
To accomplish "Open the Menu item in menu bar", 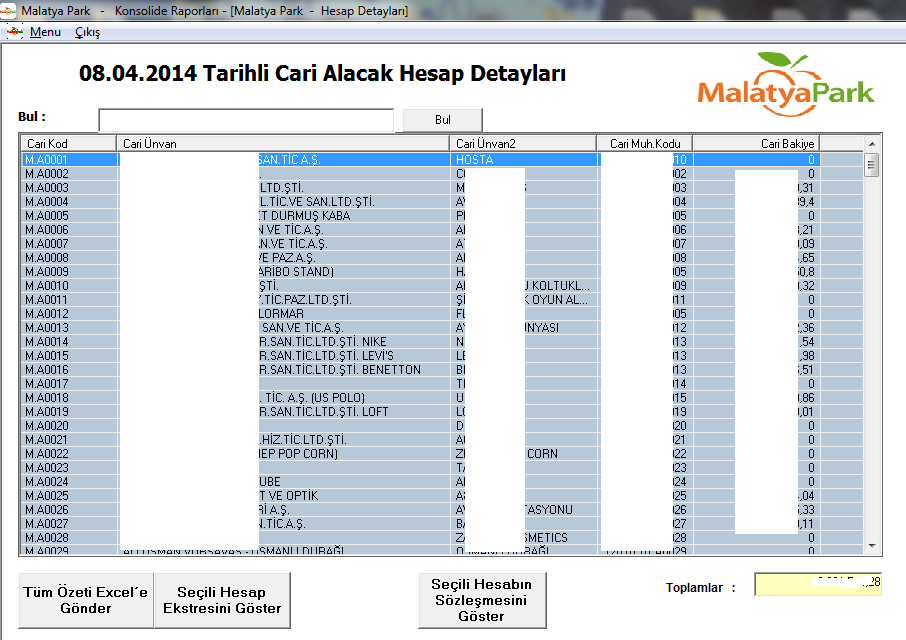I will [x=45, y=32].
